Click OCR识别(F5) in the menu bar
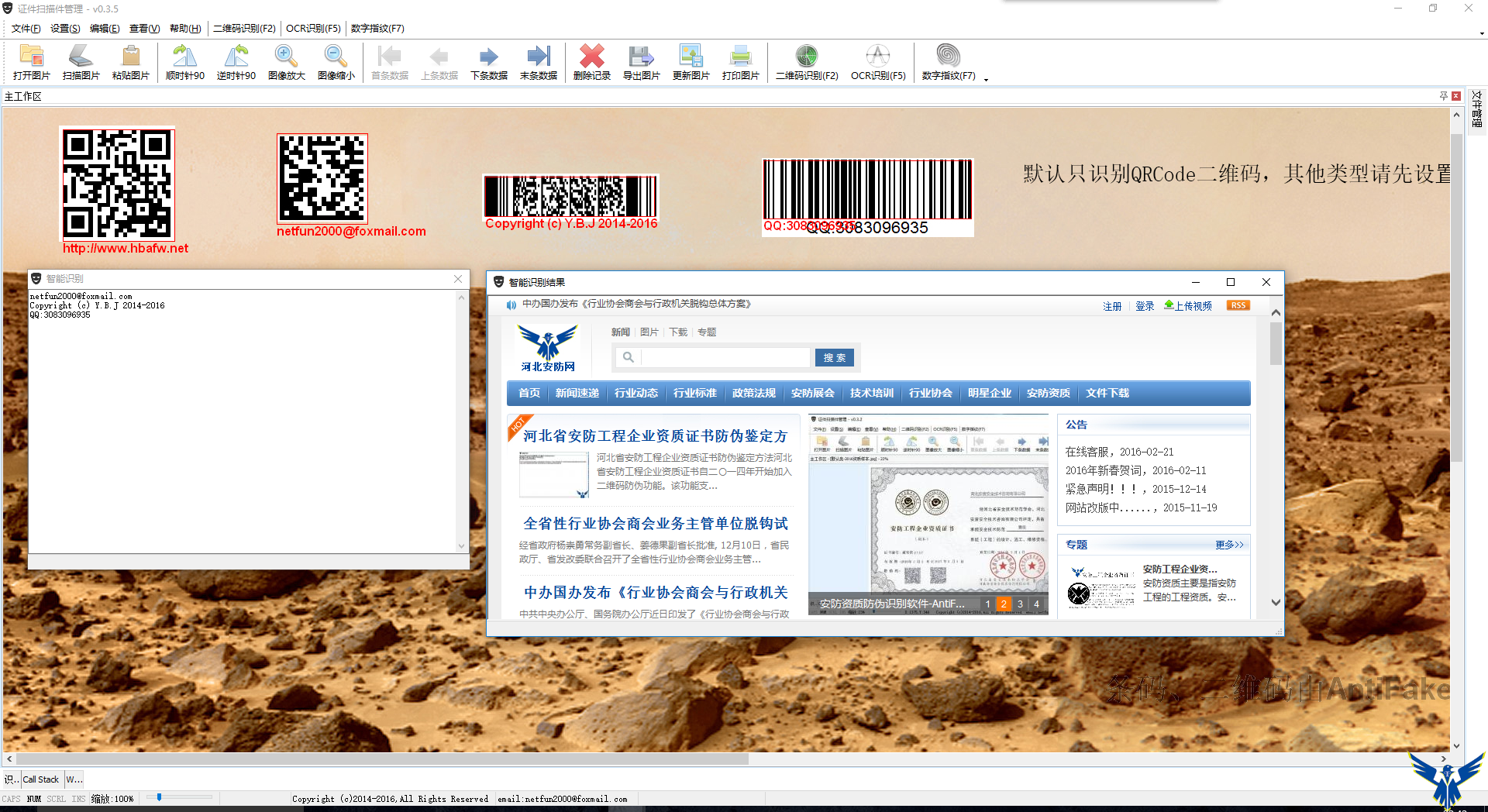Image resolution: width=1488 pixels, height=812 pixels. click(313, 29)
